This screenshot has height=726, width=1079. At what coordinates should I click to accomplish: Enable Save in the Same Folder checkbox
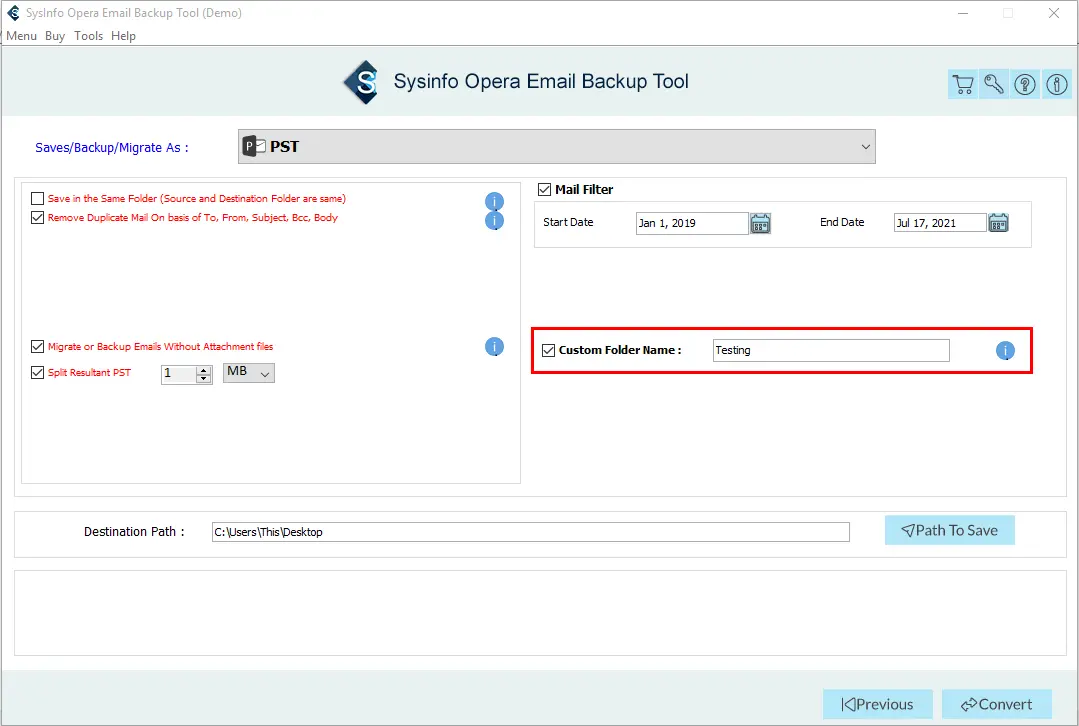pyautogui.click(x=38, y=199)
